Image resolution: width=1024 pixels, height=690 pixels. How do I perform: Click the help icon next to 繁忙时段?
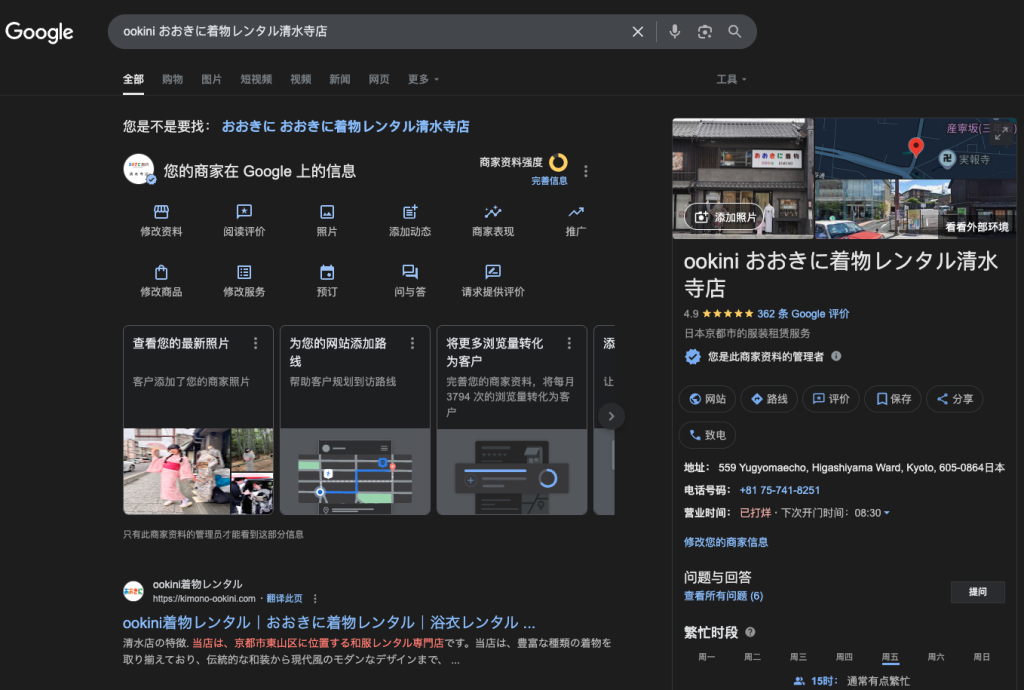click(750, 632)
